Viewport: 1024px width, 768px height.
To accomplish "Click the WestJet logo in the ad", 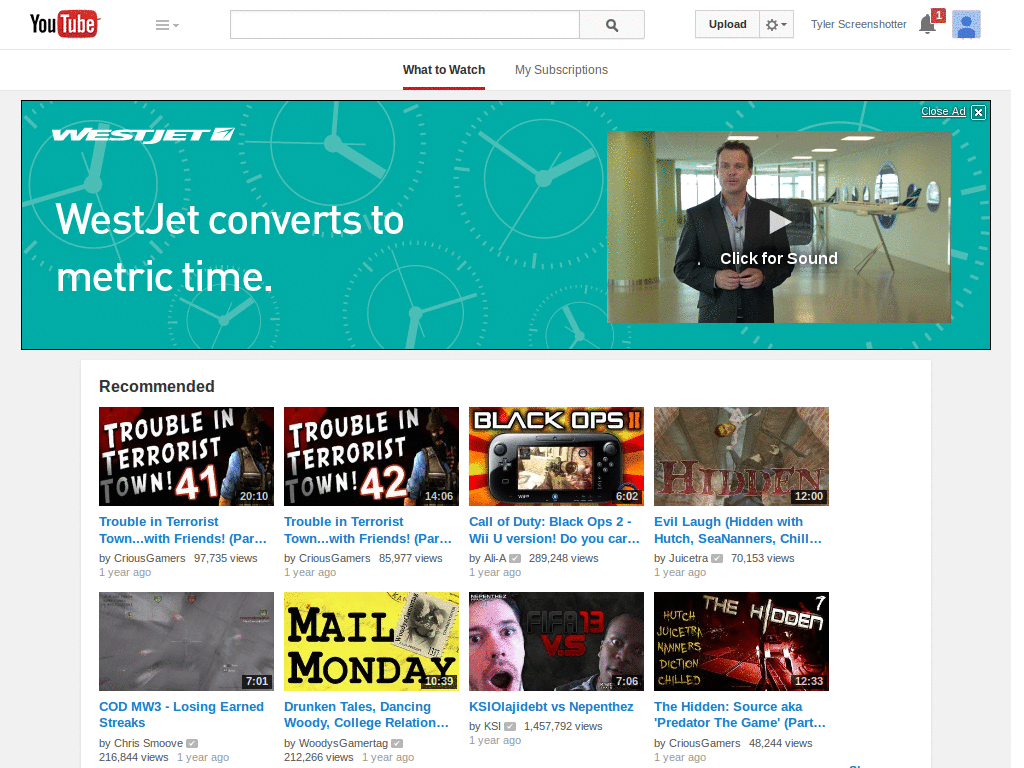I will click(142, 135).
